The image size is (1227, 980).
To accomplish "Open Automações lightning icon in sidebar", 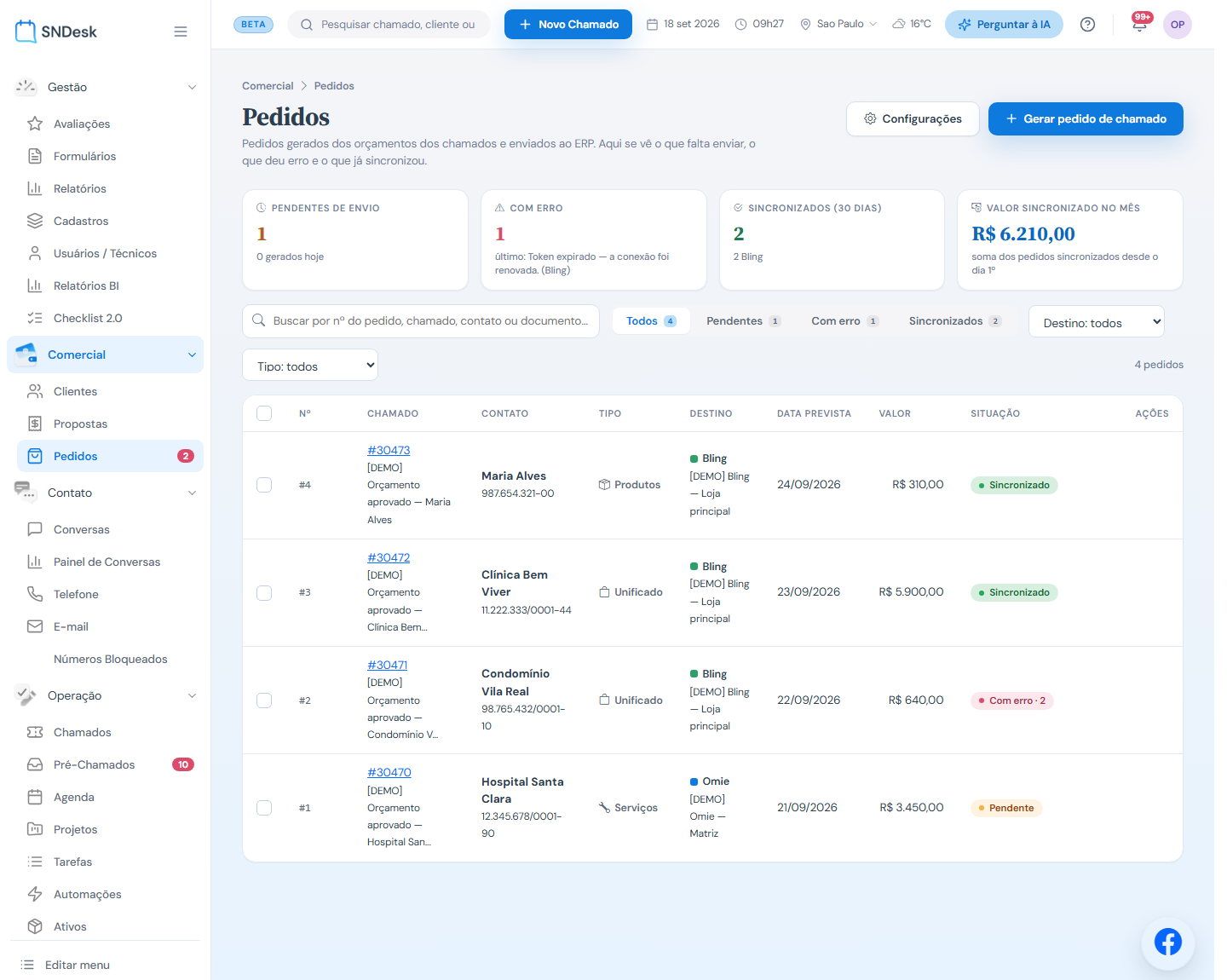I will 35,894.
